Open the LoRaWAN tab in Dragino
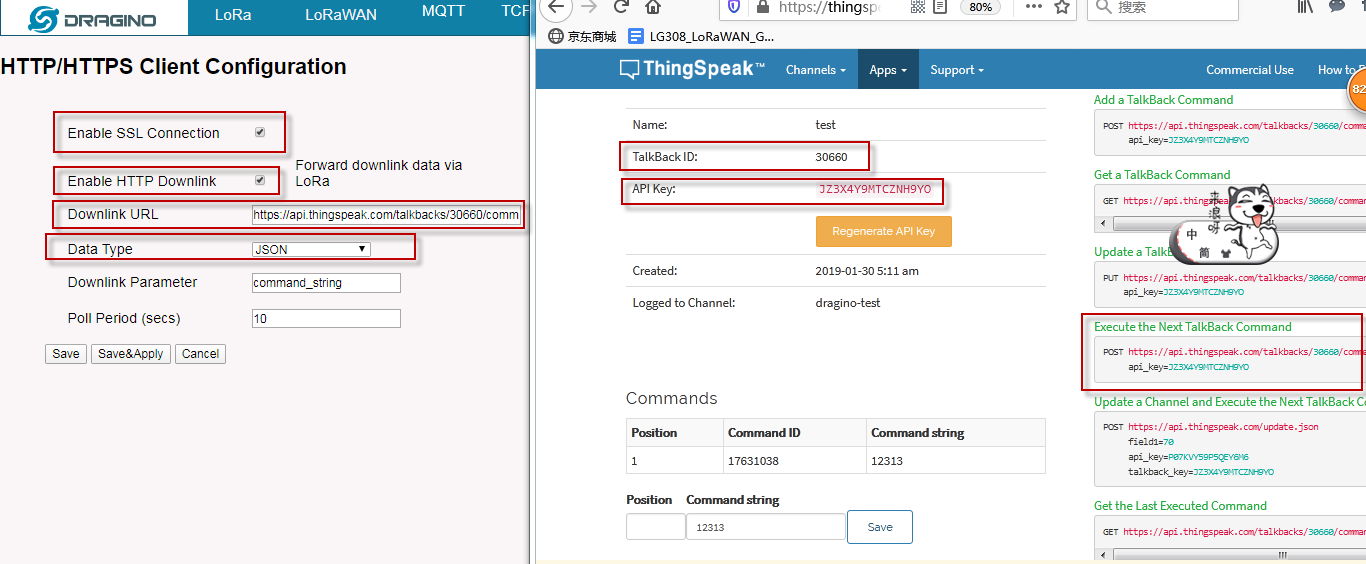Image resolution: width=1366 pixels, height=564 pixels. [x=341, y=15]
